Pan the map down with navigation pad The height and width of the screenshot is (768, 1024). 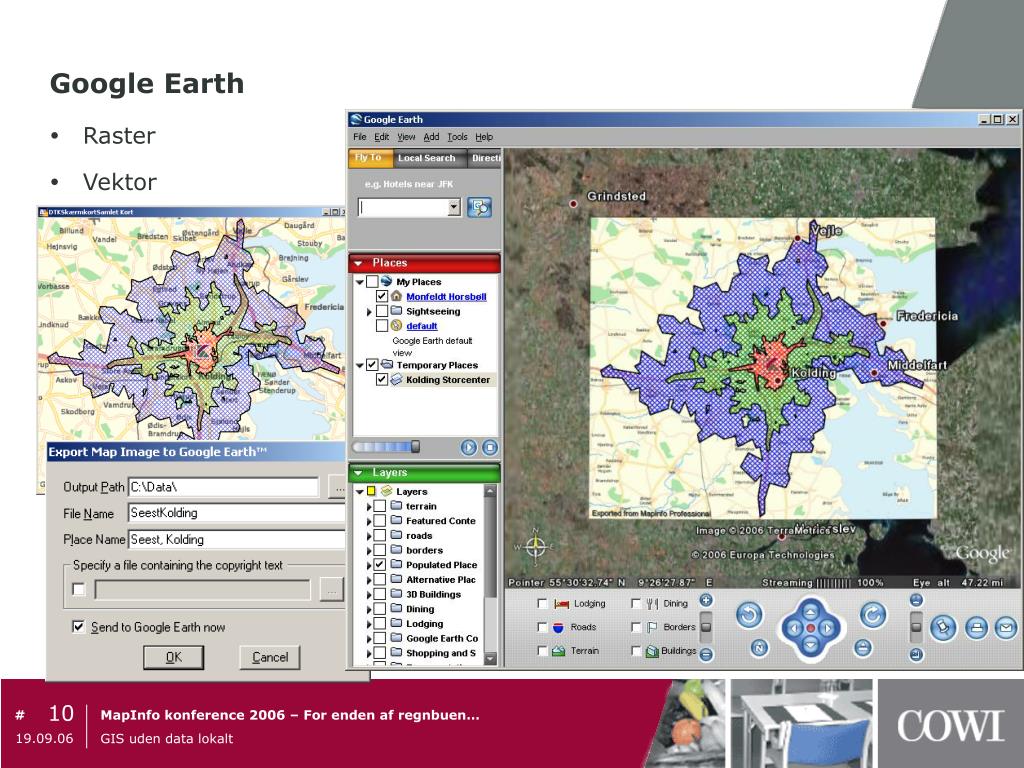tap(810, 645)
